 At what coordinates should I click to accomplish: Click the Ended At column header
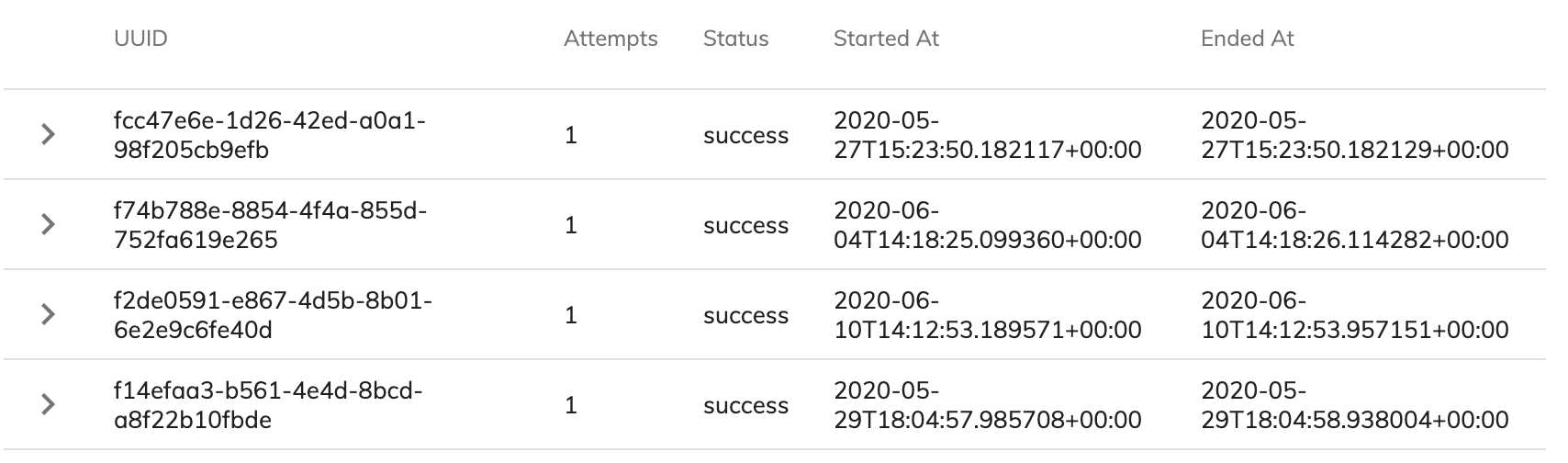(x=1247, y=39)
